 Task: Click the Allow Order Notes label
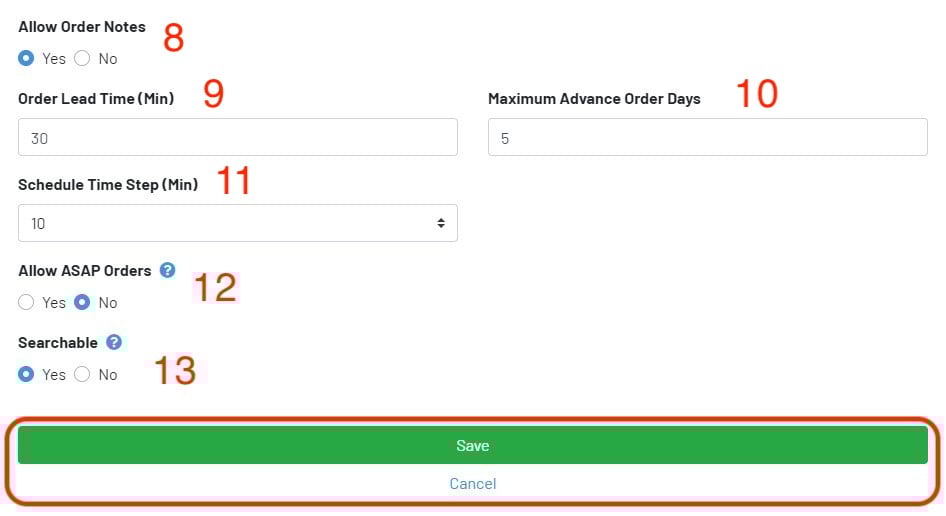click(82, 27)
